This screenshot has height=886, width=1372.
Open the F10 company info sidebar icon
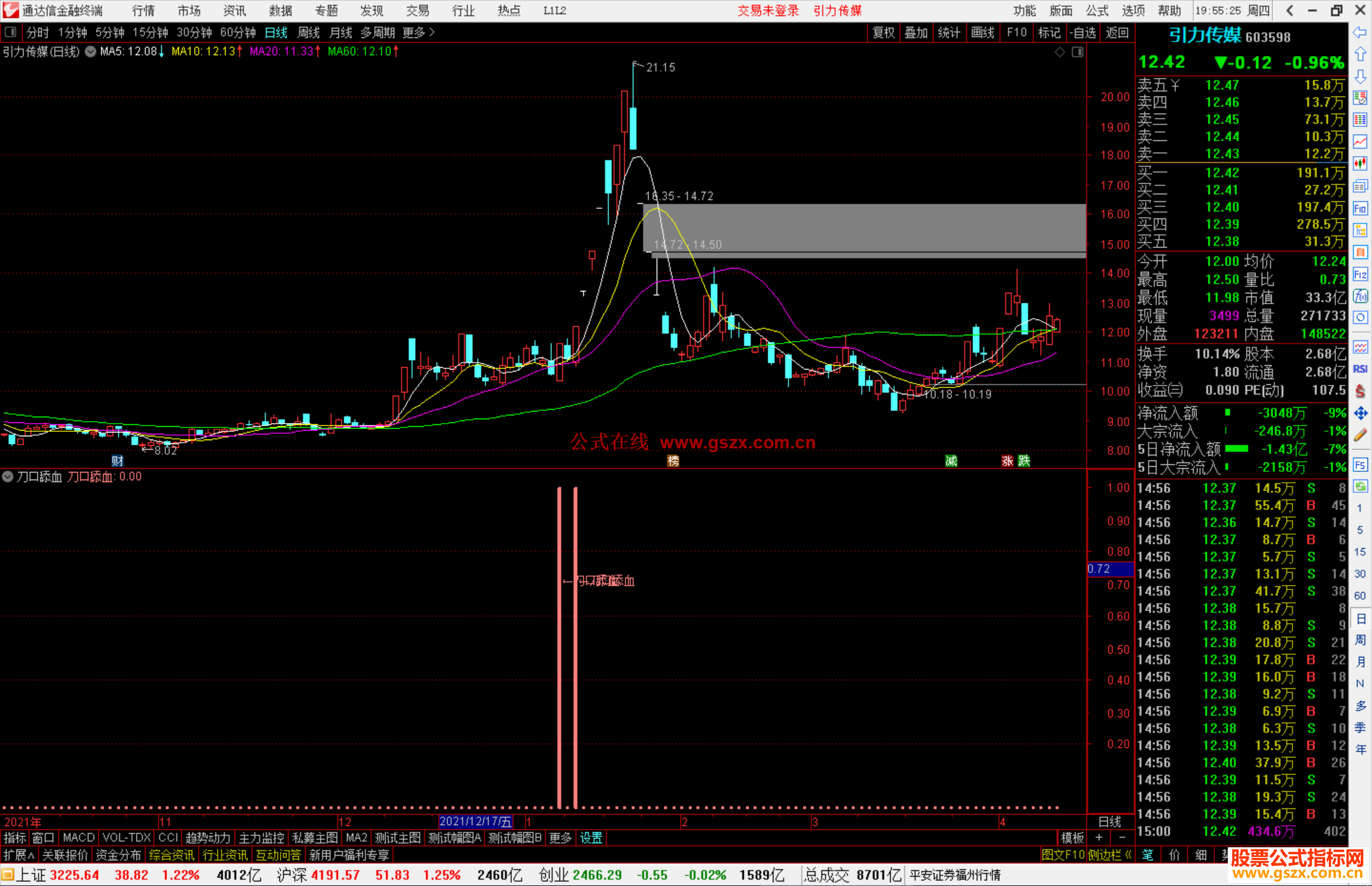pos(1360,208)
